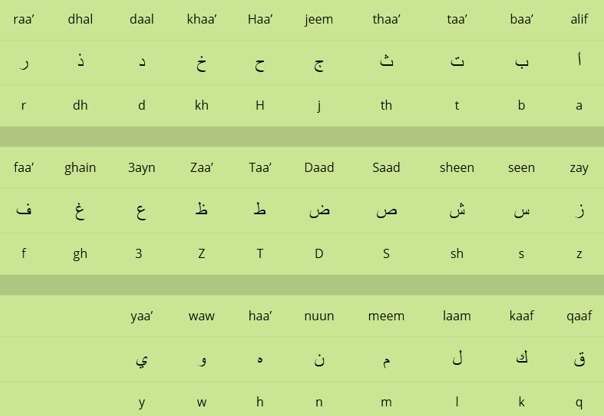Click the letter name "ghain"
Screen dimensions: 604x416
80,167
